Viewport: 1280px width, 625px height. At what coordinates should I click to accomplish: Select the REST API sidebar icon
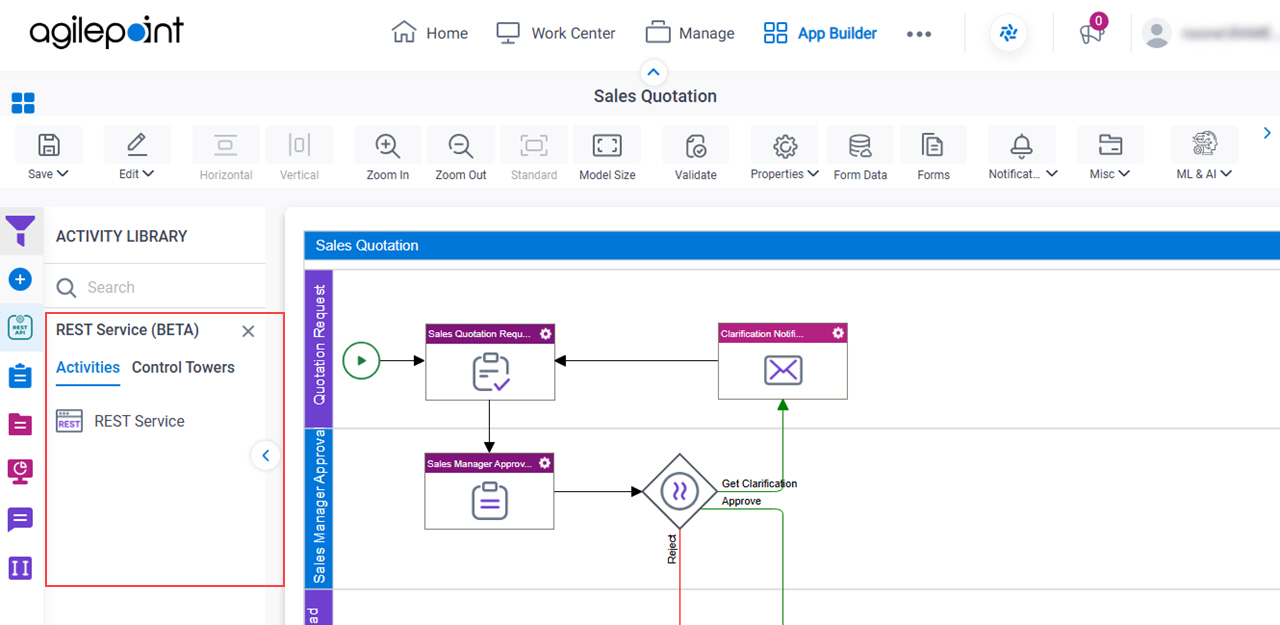click(x=20, y=327)
